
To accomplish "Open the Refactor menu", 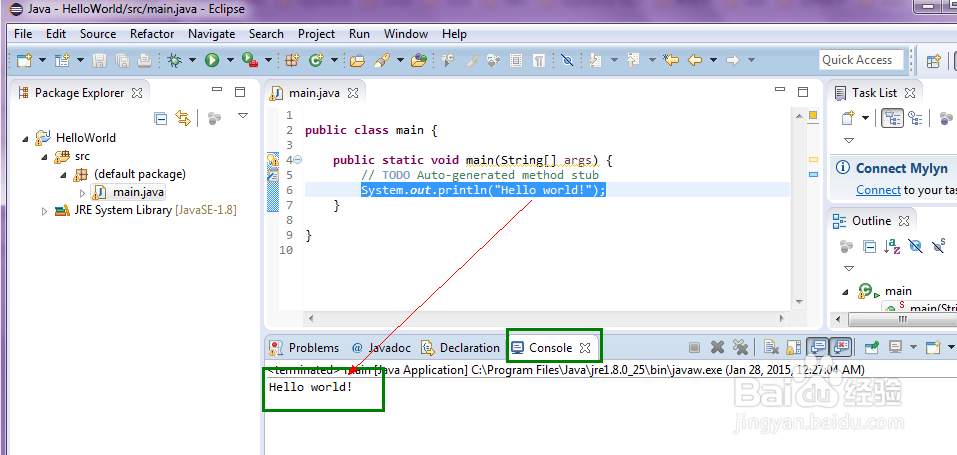I will pyautogui.click(x=152, y=34).
